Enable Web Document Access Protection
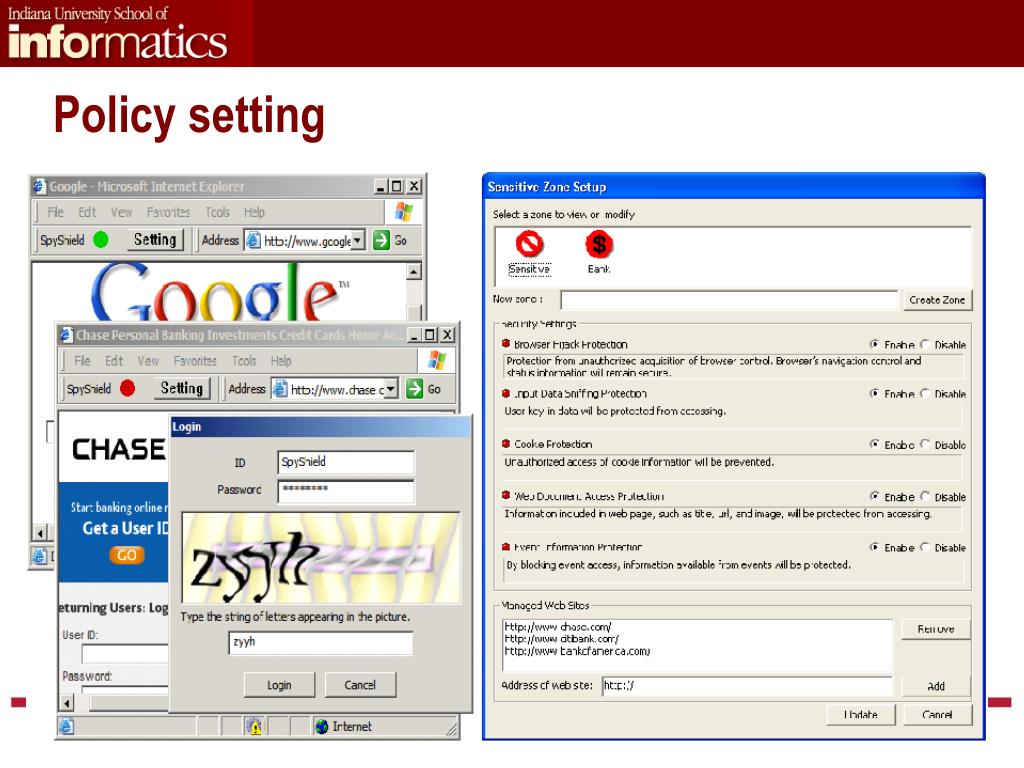 pos(874,496)
